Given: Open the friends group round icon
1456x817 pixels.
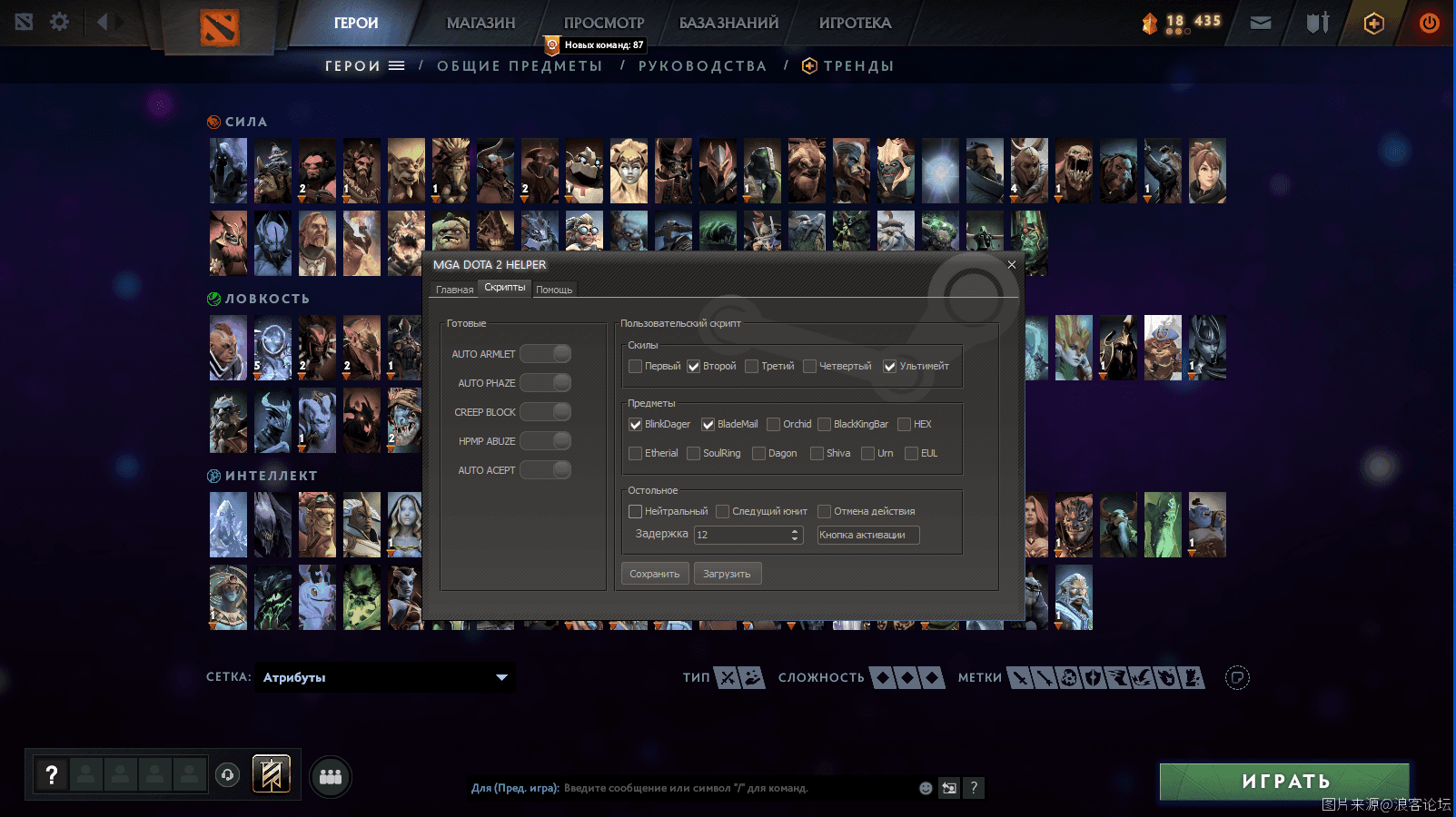Looking at the screenshot, I should coord(331,777).
